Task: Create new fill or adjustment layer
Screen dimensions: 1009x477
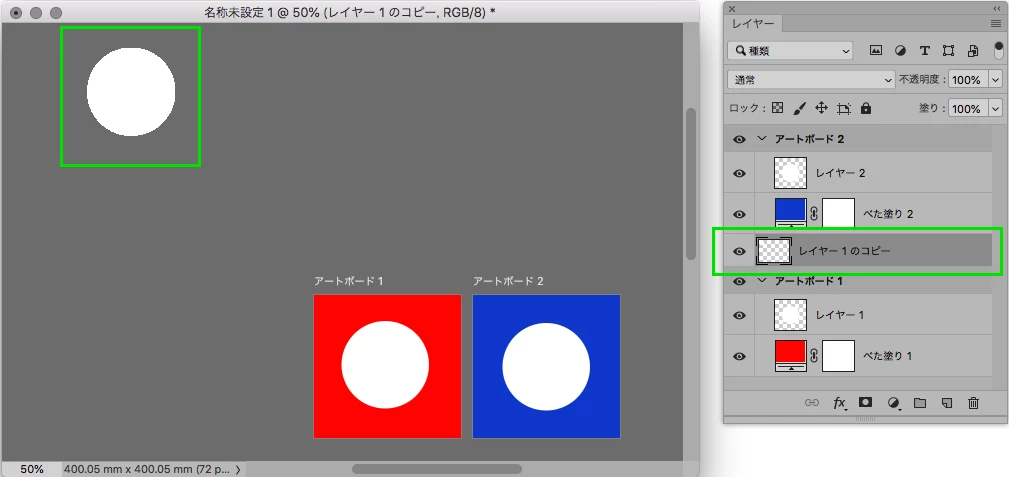Action: 893,403
